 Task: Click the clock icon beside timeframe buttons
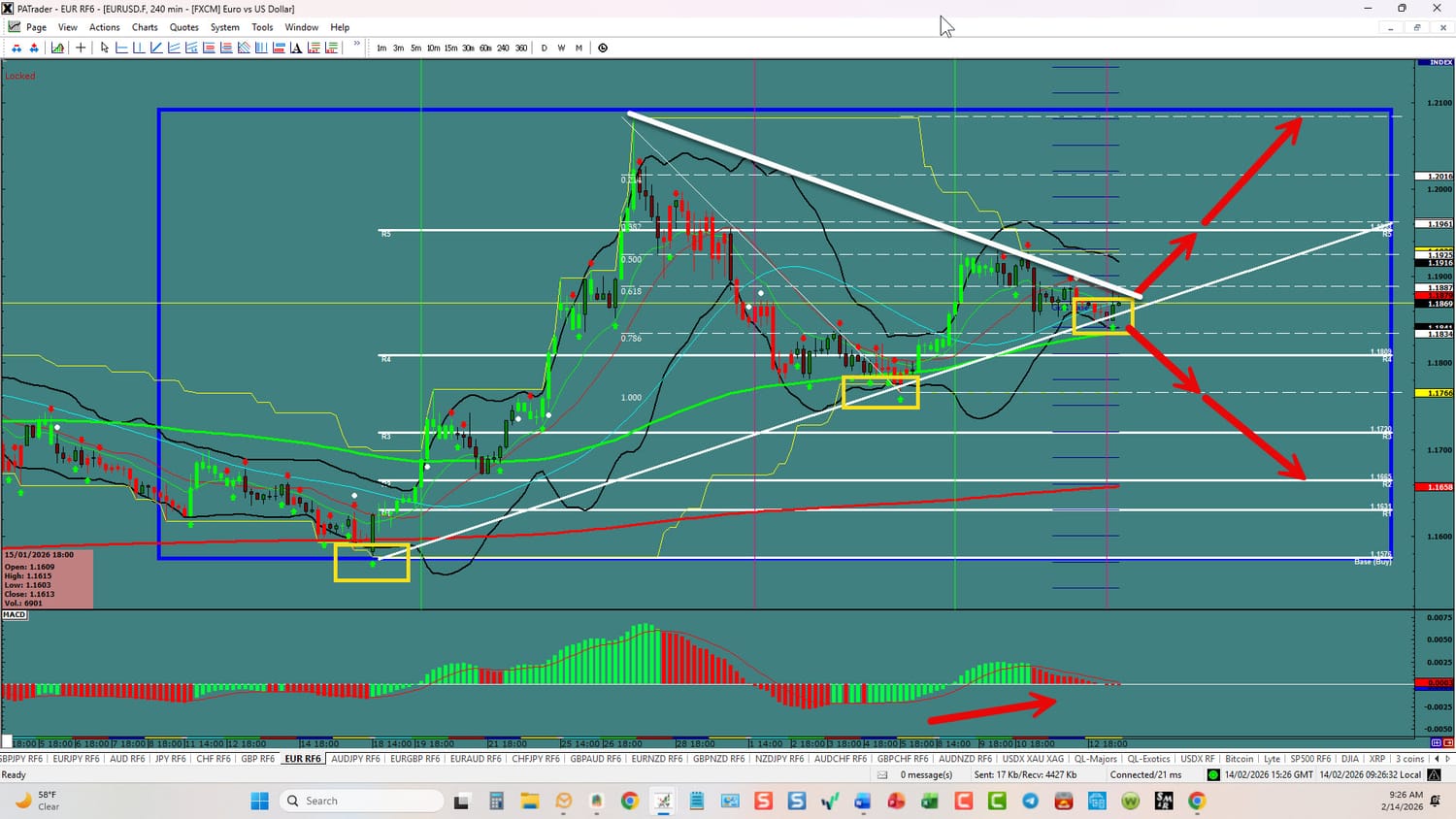click(603, 48)
